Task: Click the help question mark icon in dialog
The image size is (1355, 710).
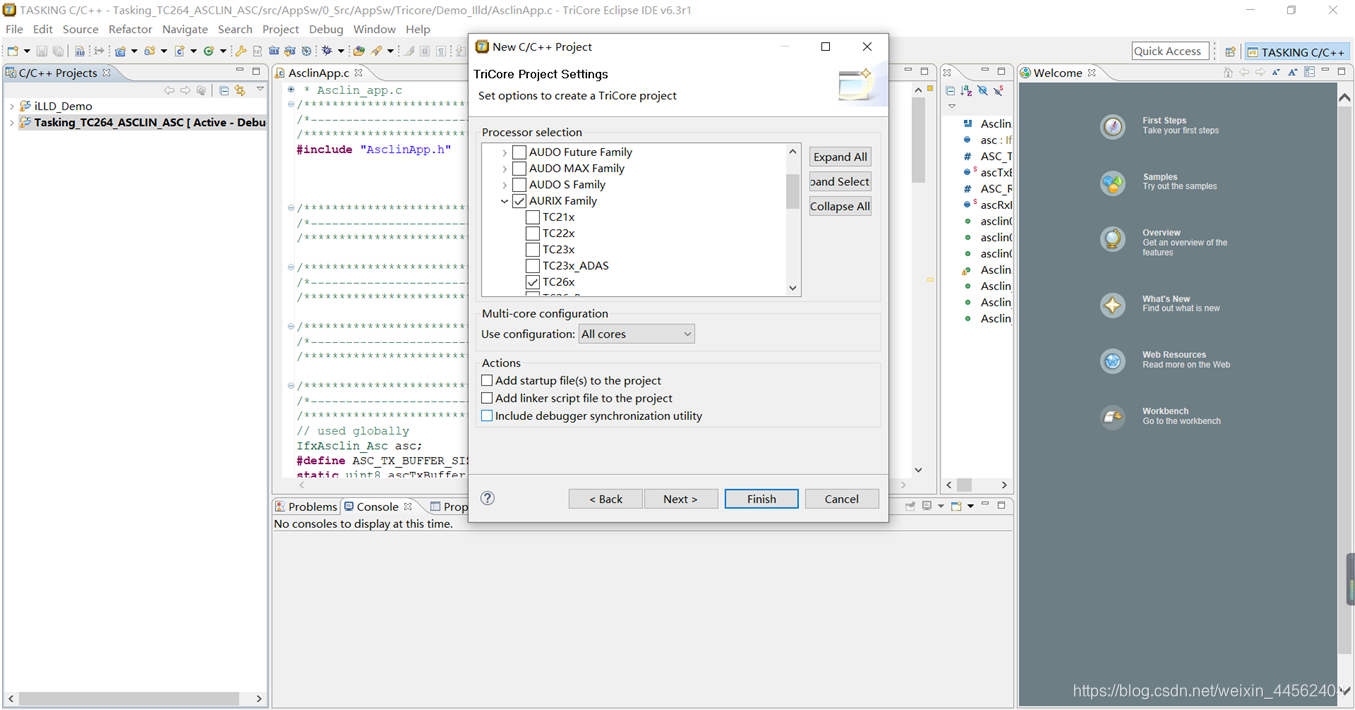Action: [488, 498]
